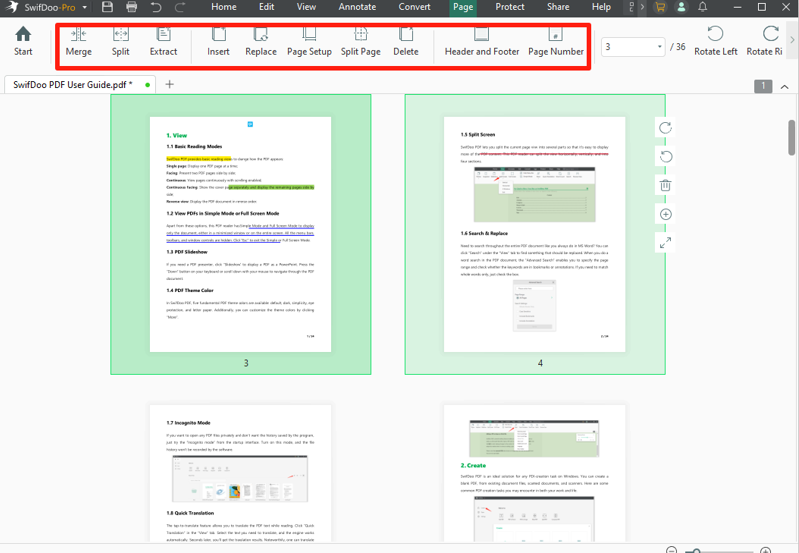Select the SwifDoo PDF User Guide.pdf tab
This screenshot has width=799, height=553.
point(80,85)
